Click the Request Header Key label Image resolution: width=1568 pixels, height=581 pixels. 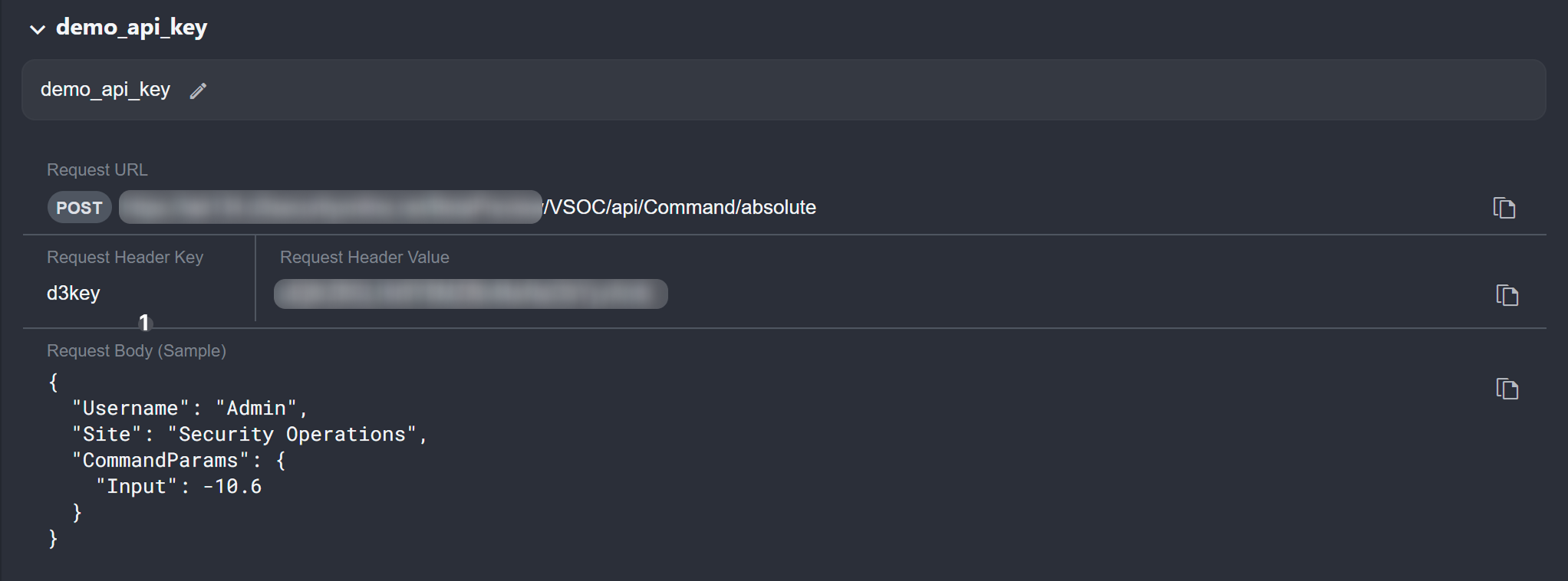(x=125, y=257)
